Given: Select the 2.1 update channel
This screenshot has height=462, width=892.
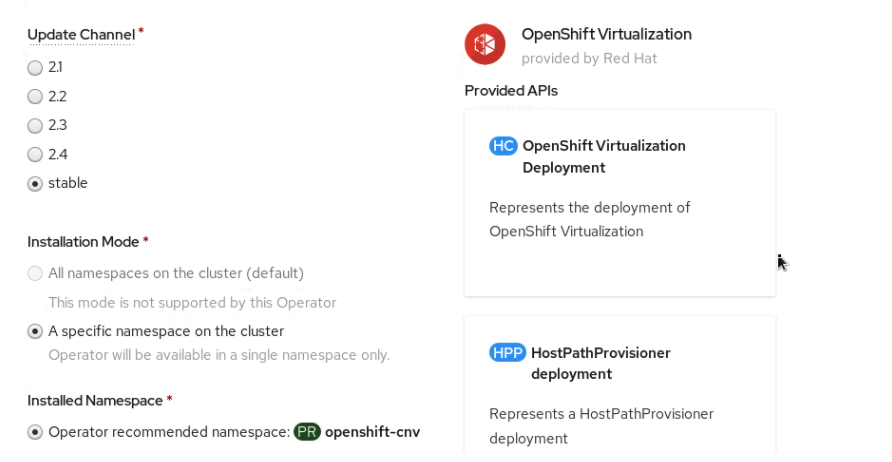Looking at the screenshot, I should tap(35, 68).
